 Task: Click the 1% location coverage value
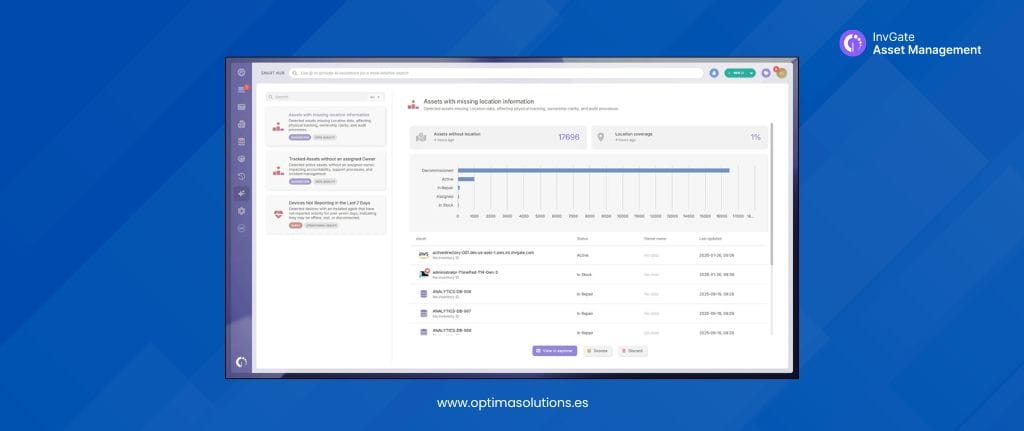[x=756, y=137]
